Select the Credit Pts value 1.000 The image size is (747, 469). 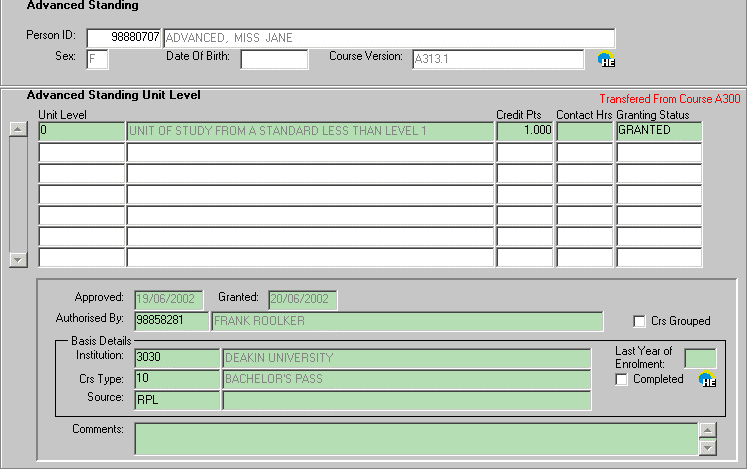click(x=524, y=131)
